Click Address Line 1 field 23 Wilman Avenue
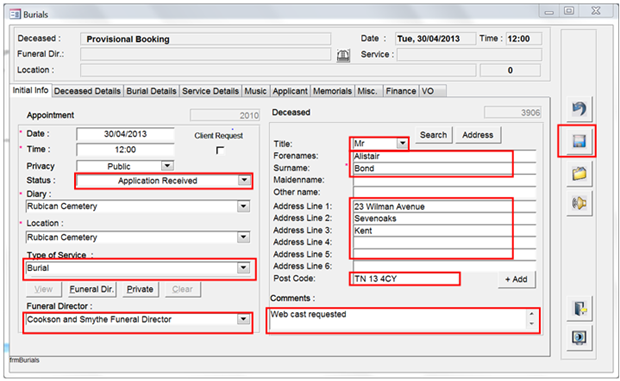 coord(444,206)
